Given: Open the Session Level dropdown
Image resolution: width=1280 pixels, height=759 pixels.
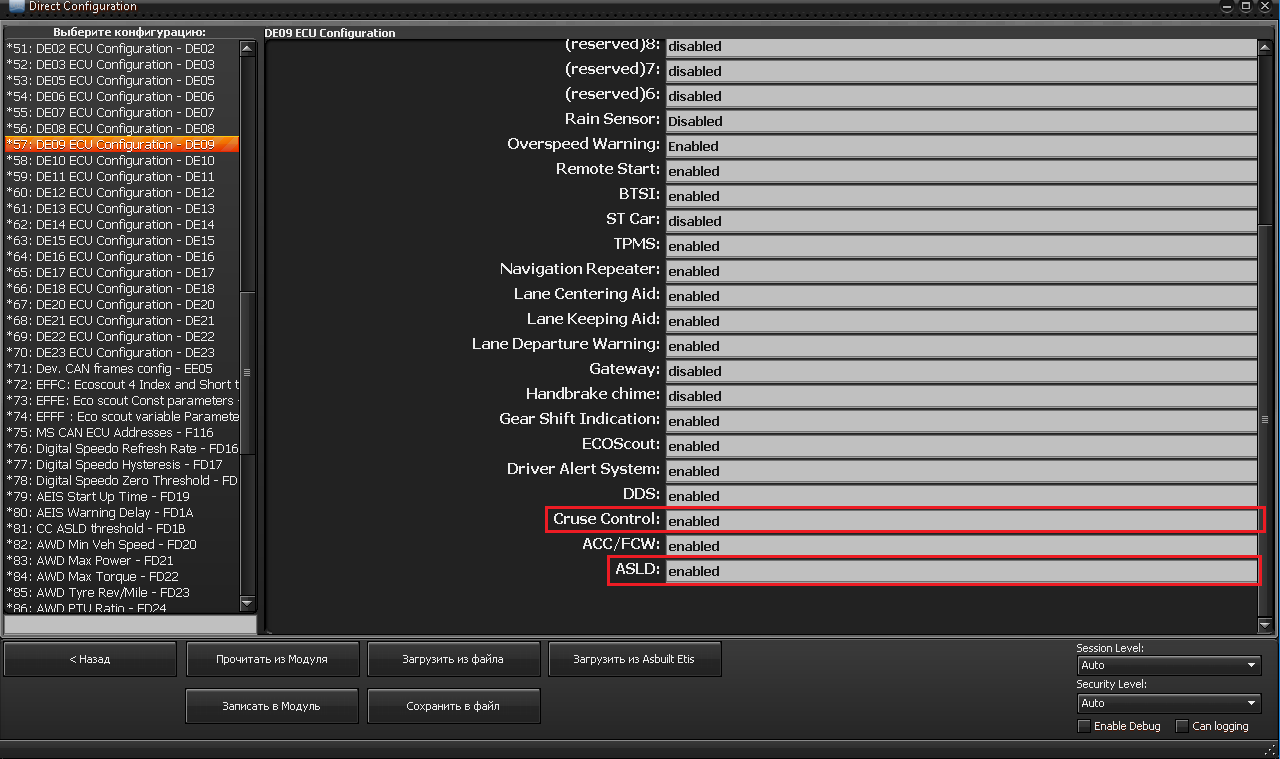Looking at the screenshot, I should [x=1169, y=665].
